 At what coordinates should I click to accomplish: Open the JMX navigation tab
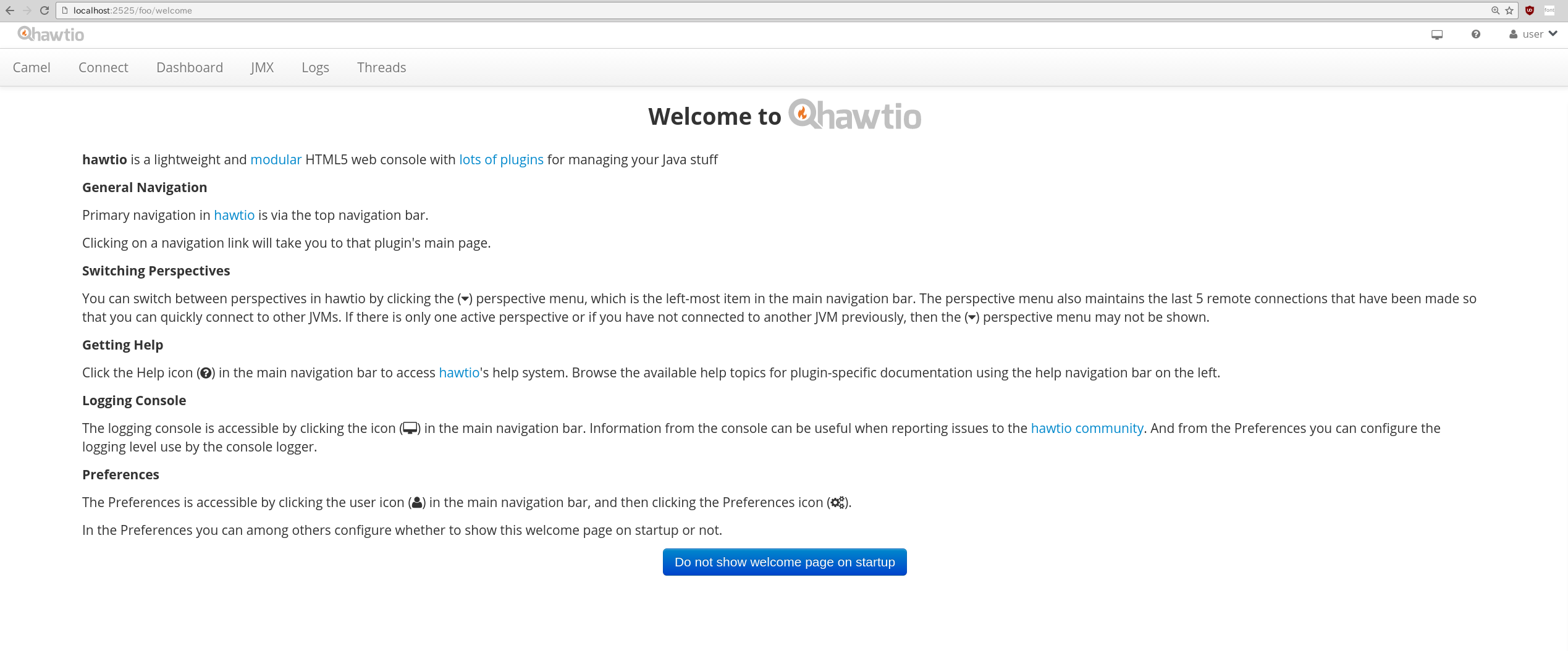tap(262, 67)
